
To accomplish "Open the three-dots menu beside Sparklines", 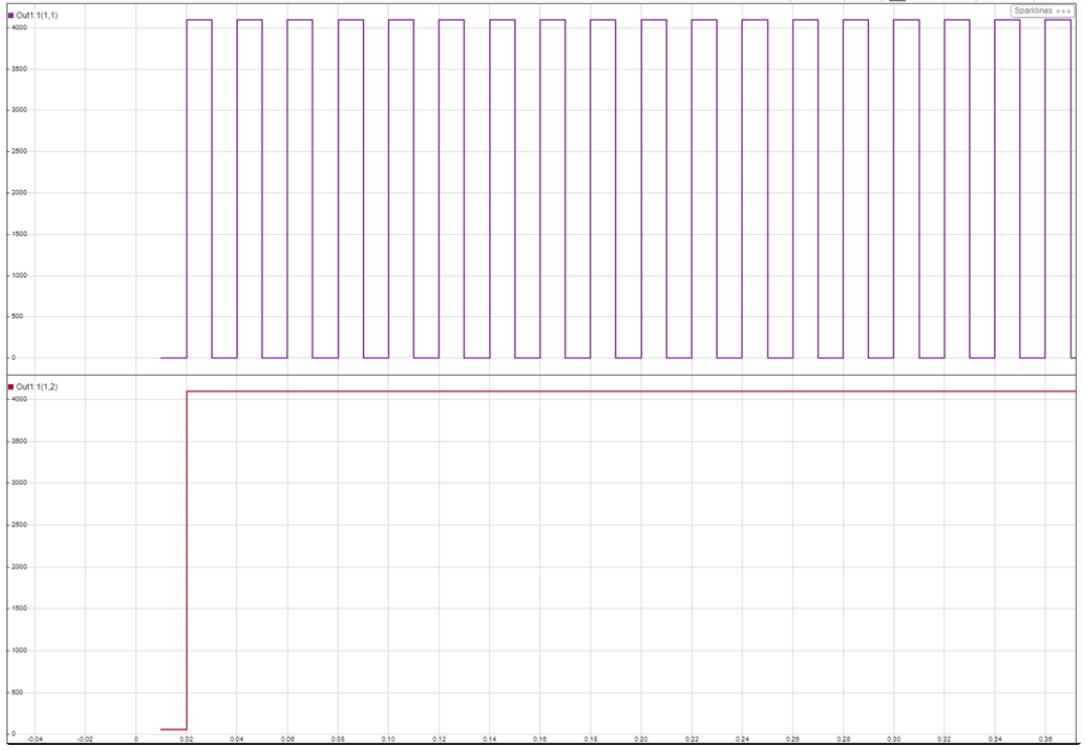I will pyautogui.click(x=1064, y=10).
